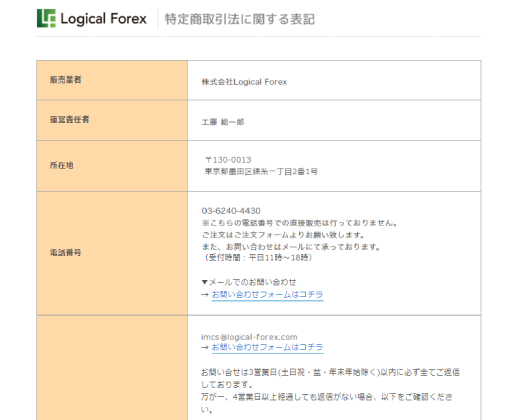Click the 電話番号 row label
Screen dimensions: 512x420
(66, 252)
